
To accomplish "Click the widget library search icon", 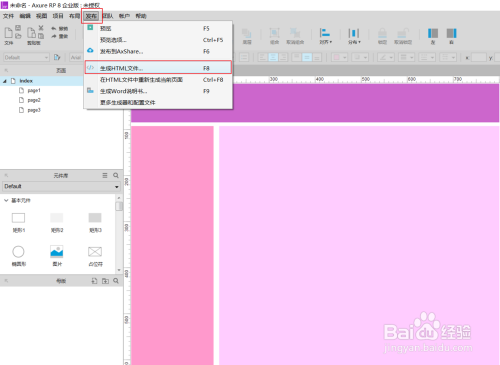I will tap(116, 175).
